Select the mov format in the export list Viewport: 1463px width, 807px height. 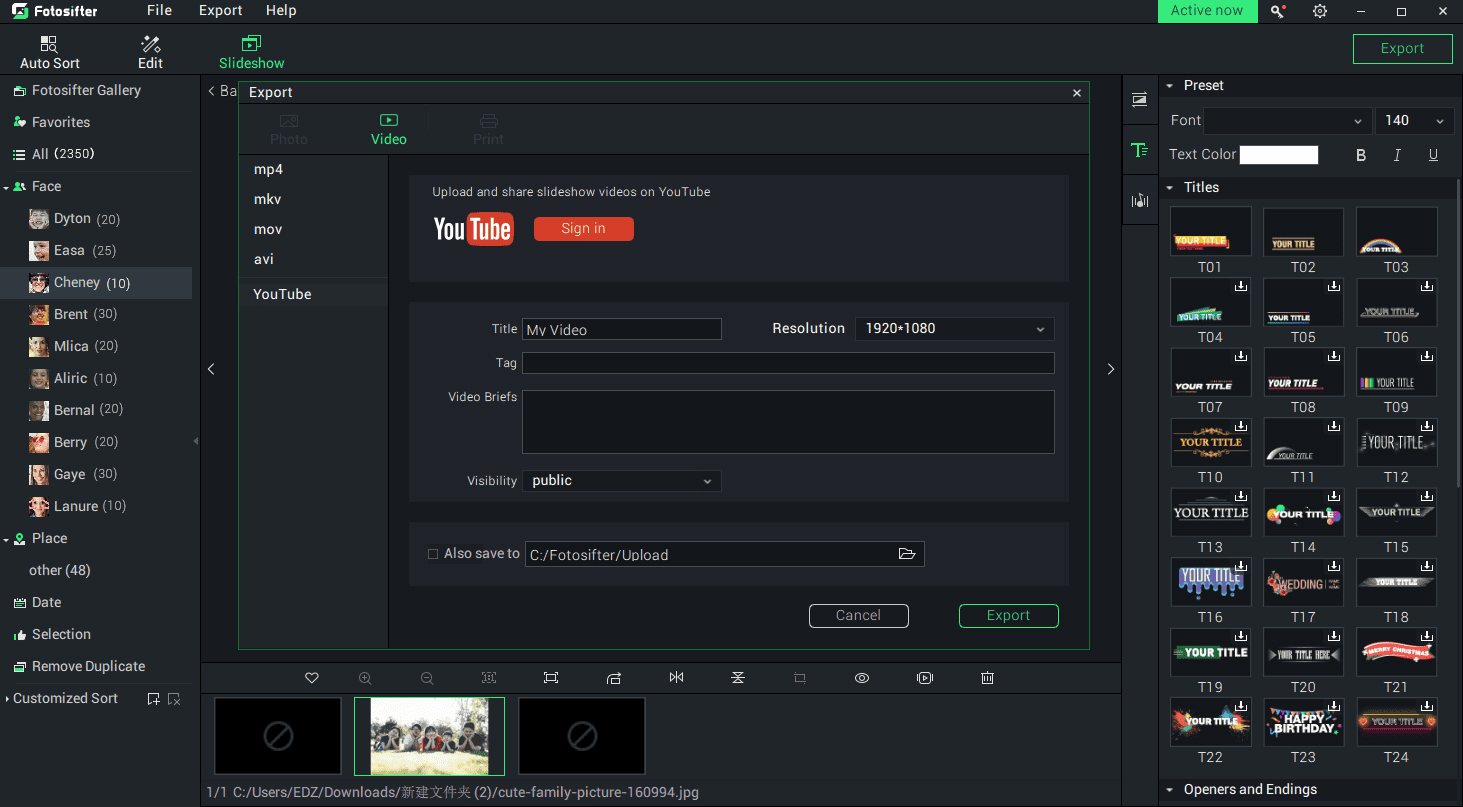pyautogui.click(x=268, y=229)
